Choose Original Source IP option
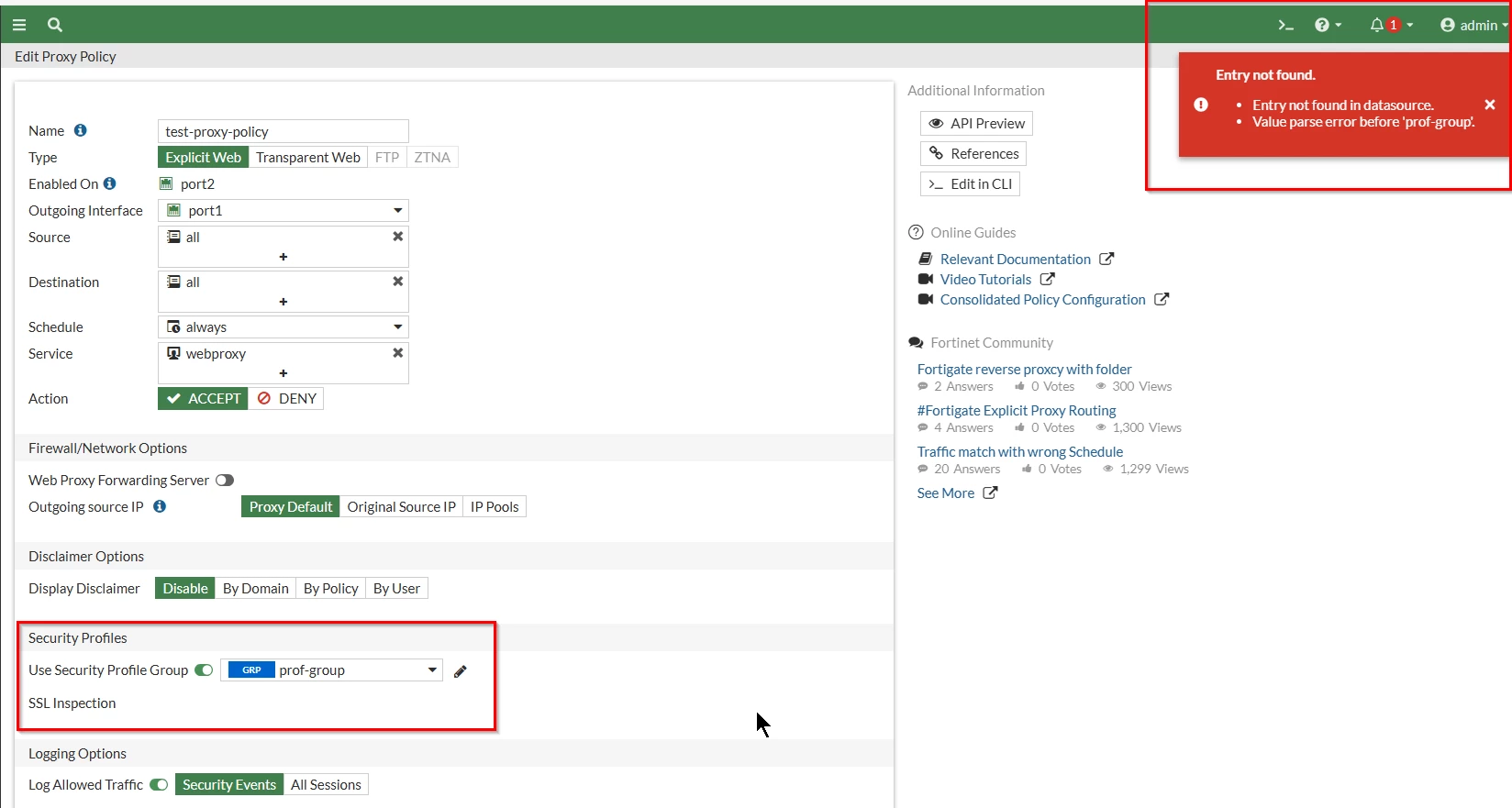This screenshot has width=1512, height=808. point(401,506)
